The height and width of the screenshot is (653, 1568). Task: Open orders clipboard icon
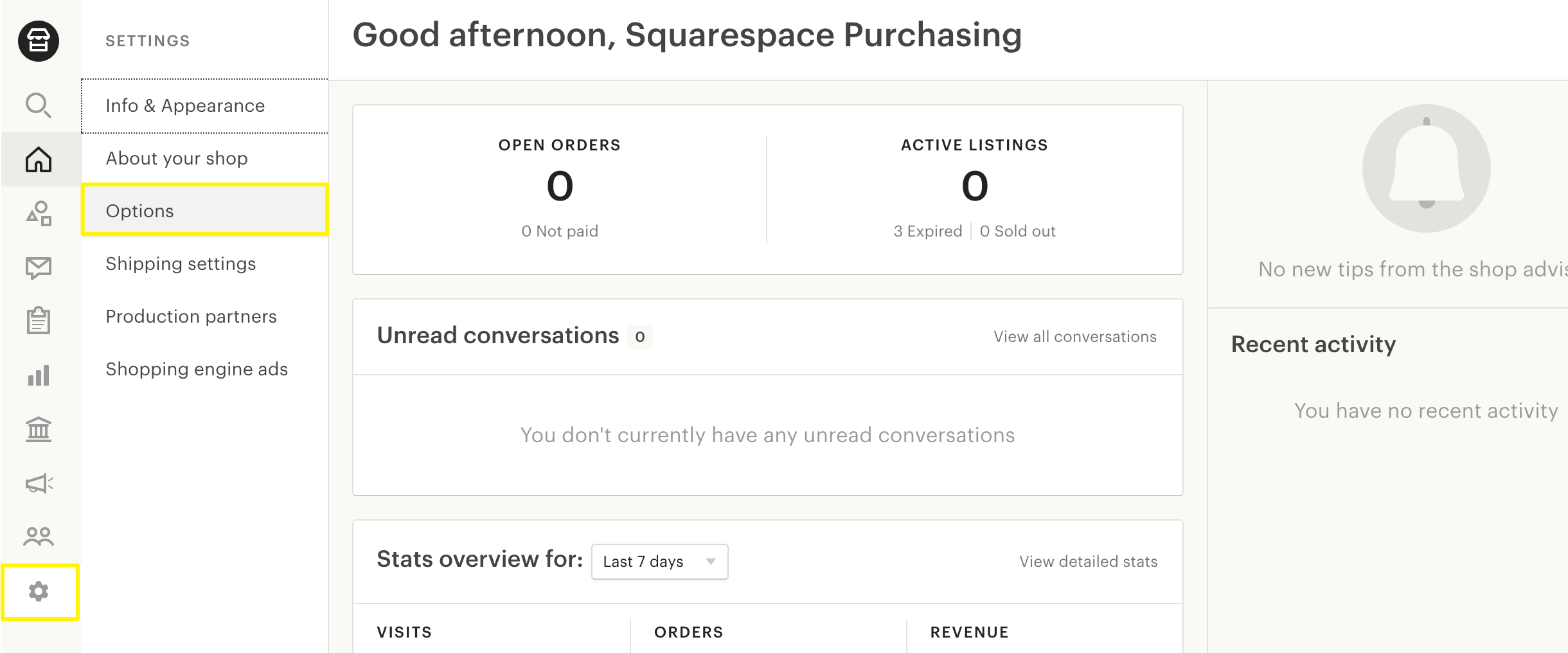point(39,321)
